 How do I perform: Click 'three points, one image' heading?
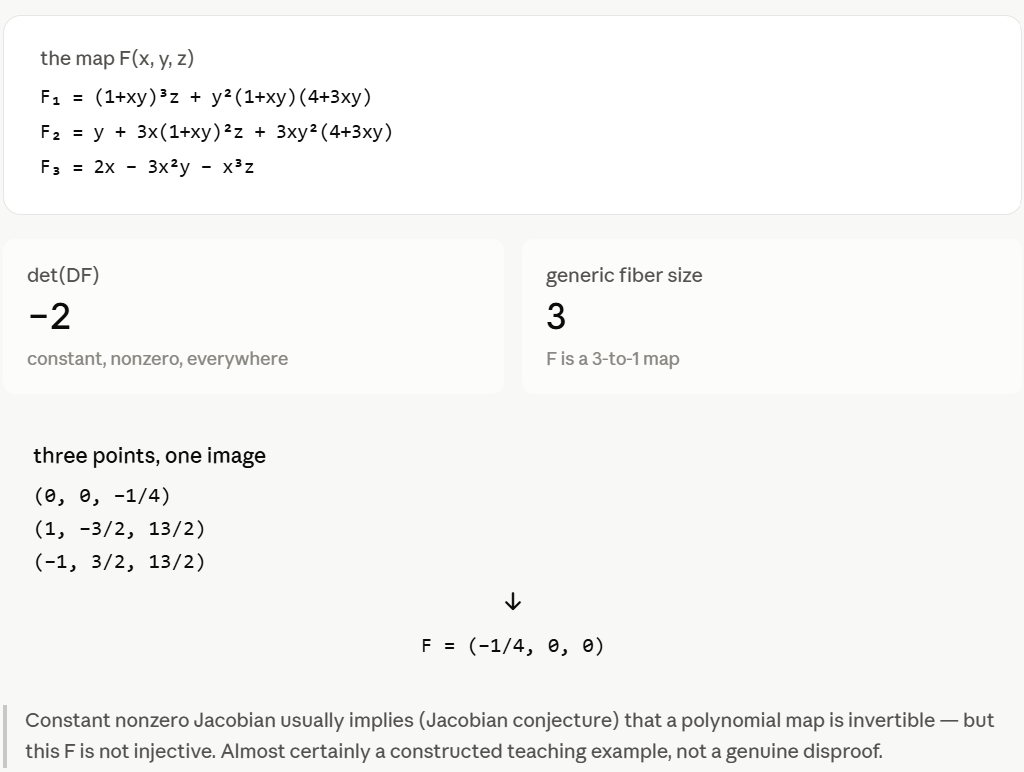point(150,455)
